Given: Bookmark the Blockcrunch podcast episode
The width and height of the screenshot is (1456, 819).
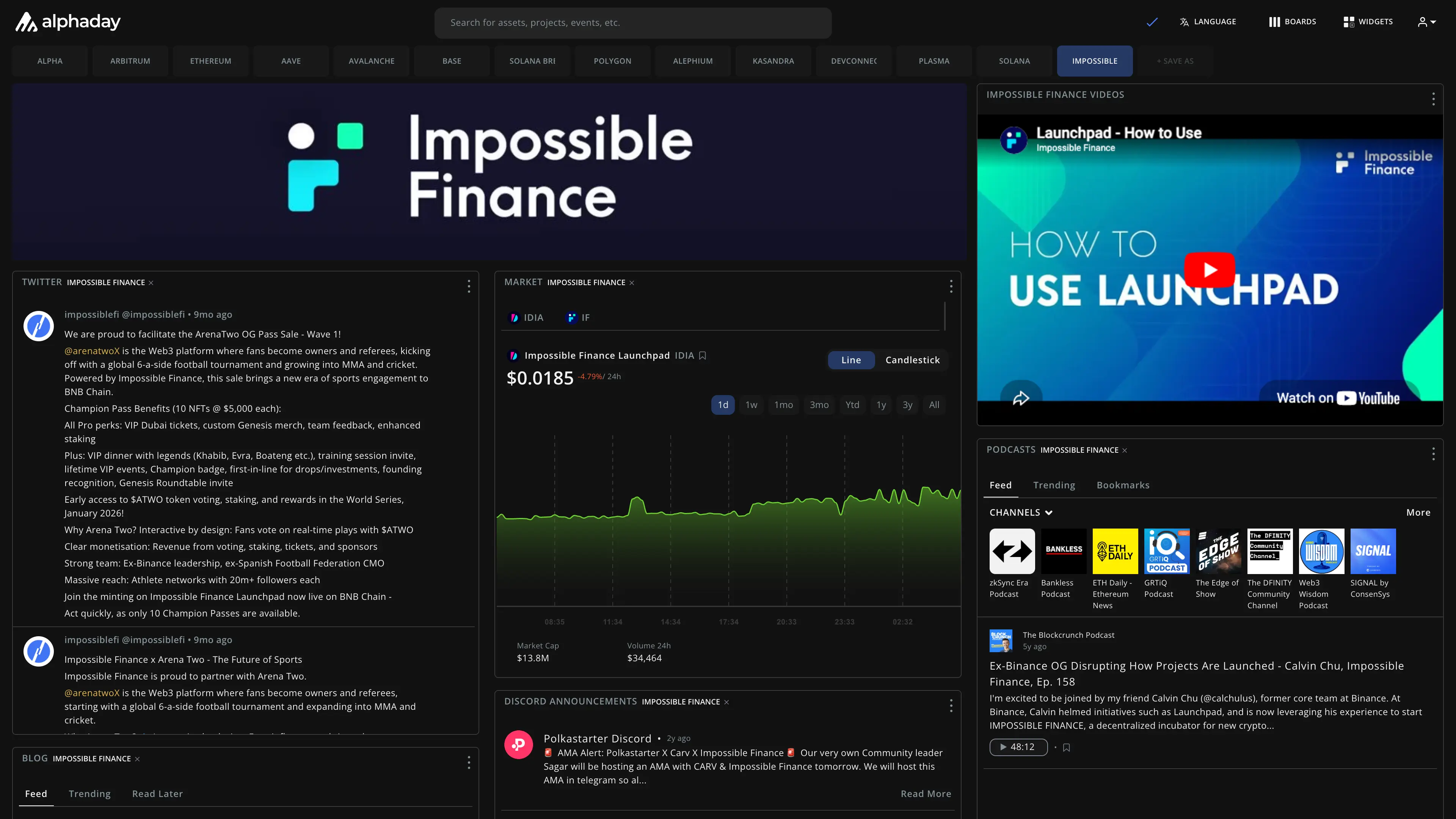Looking at the screenshot, I should (1067, 747).
